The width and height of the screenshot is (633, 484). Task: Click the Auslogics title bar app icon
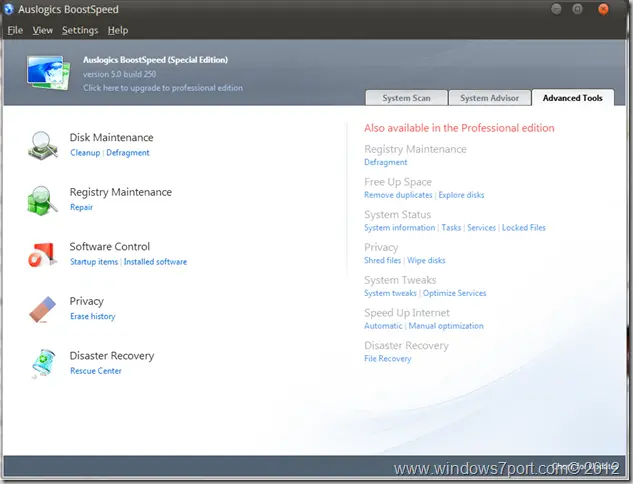point(8,9)
